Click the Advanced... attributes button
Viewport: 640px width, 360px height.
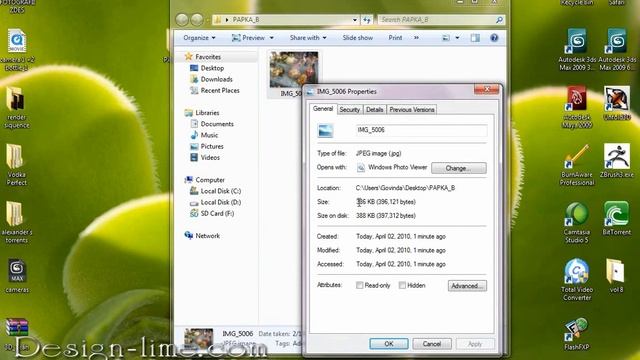467,286
